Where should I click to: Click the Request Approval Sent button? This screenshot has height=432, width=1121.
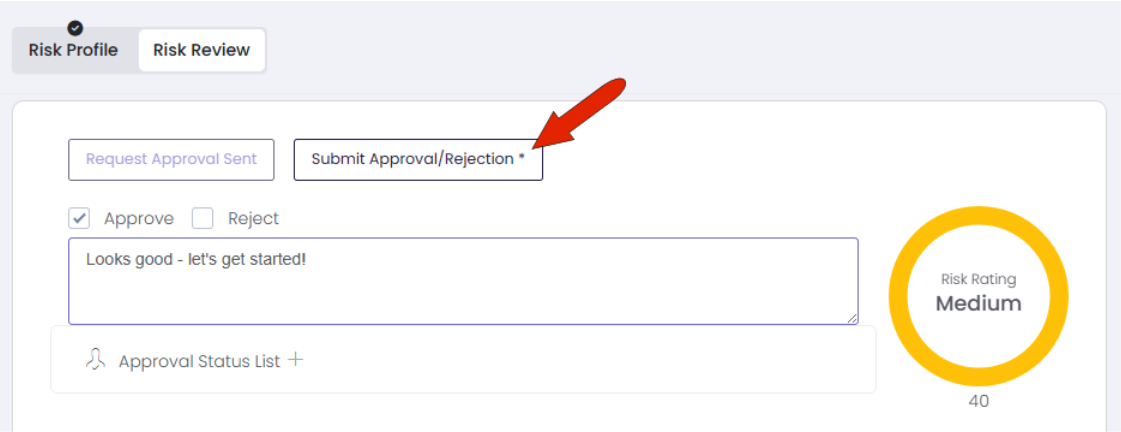(x=172, y=159)
